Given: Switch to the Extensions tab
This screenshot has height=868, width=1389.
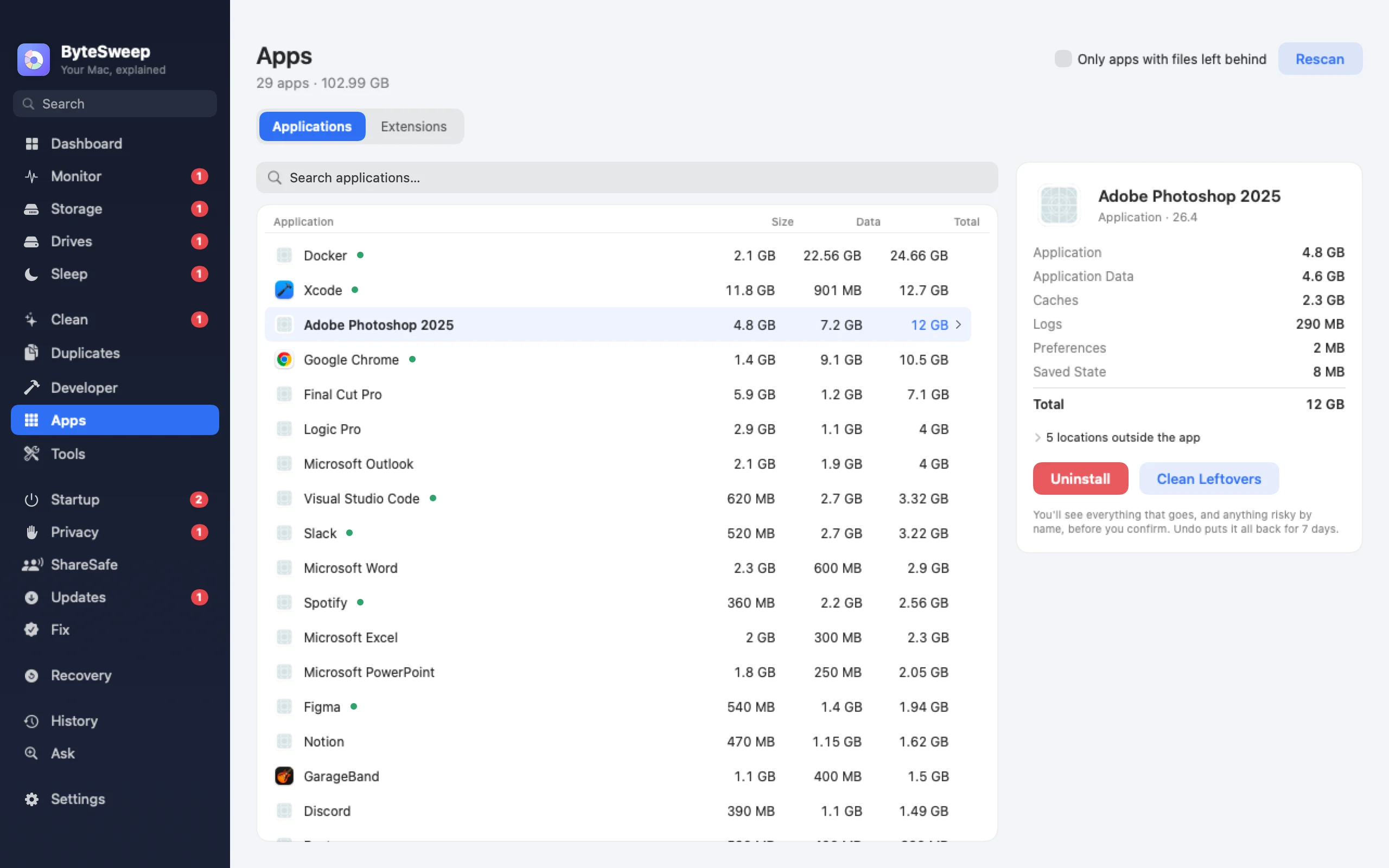Looking at the screenshot, I should 413,126.
